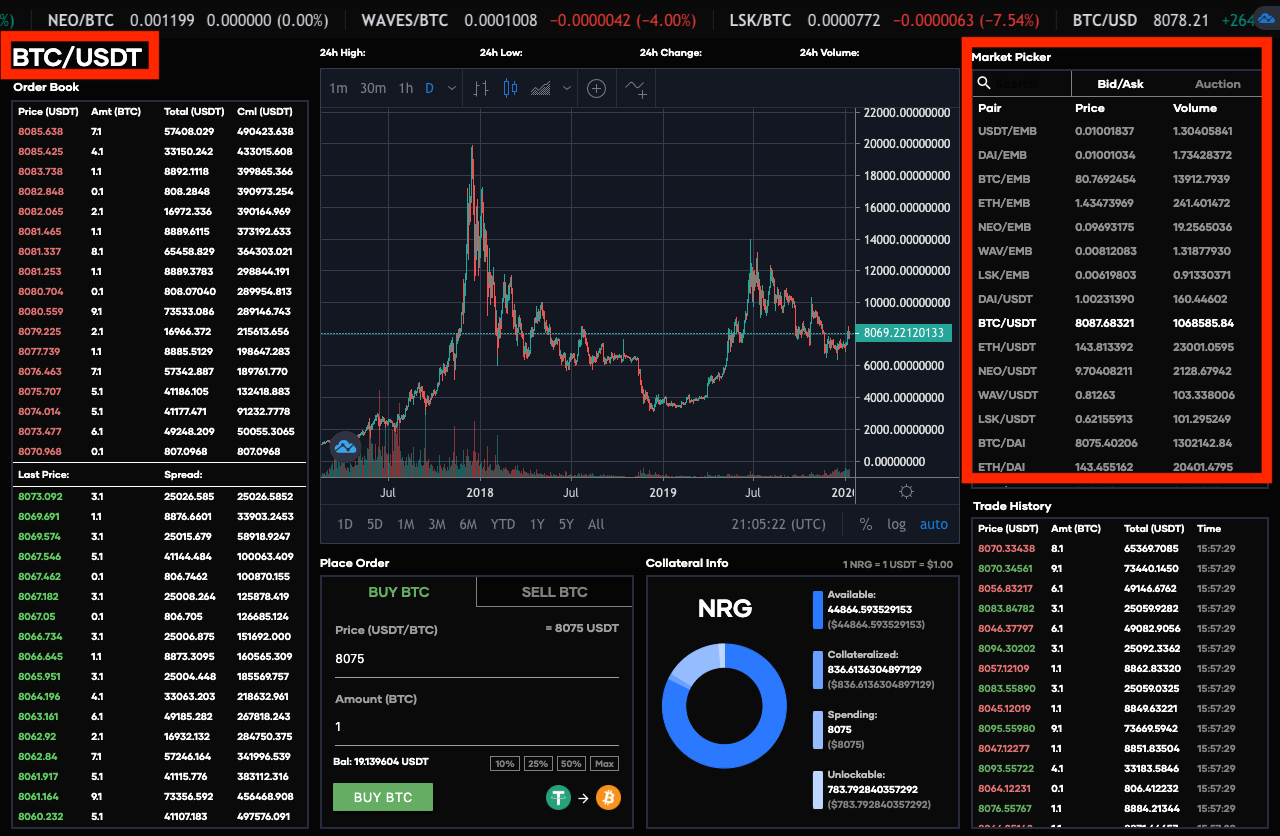
Task: Expand the time interval dropdown arrow
Action: click(x=452, y=88)
